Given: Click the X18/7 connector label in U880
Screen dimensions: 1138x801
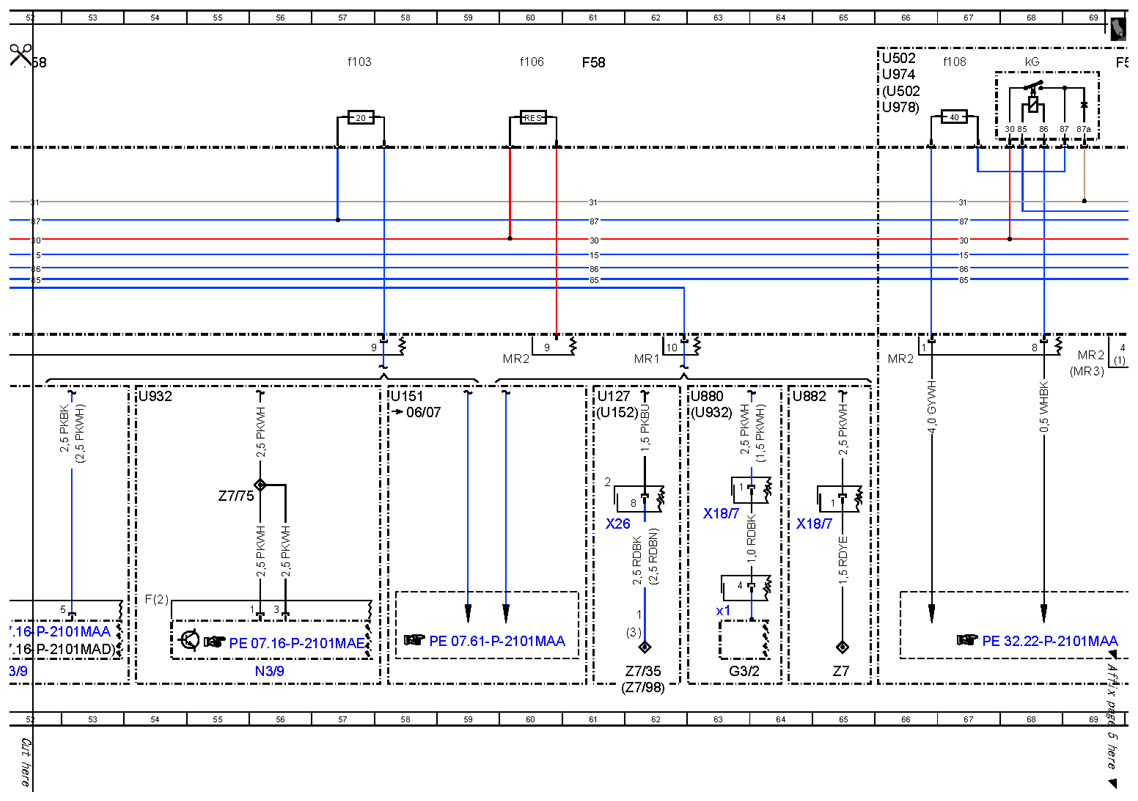Looking at the screenshot, I should (721, 514).
